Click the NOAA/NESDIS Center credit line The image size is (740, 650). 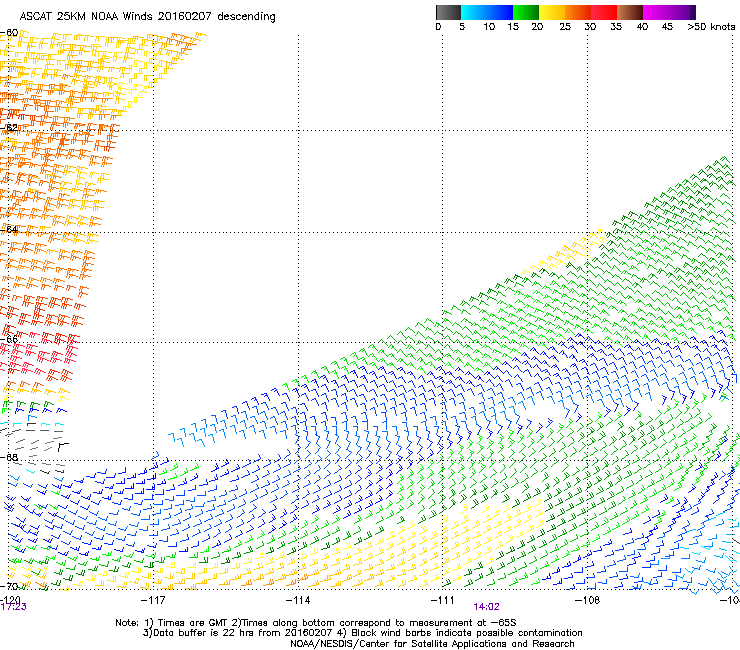coord(432,644)
